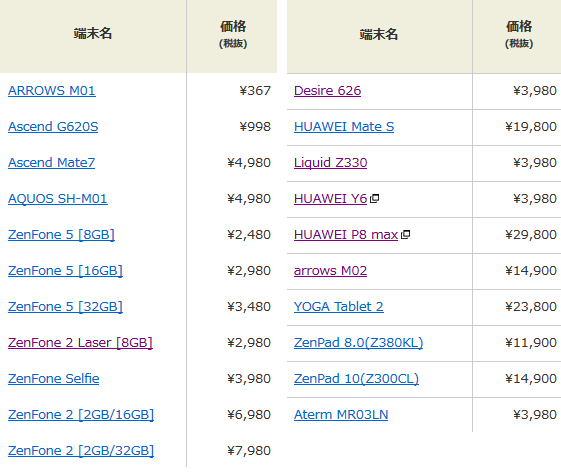Open the YOGA Tablet 2 link

click(338, 307)
